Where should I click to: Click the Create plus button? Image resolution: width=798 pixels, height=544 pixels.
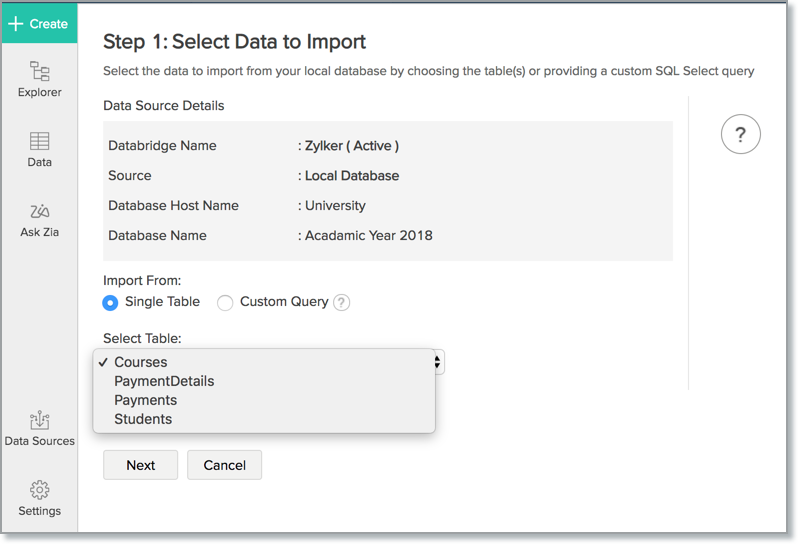pyautogui.click(x=38, y=23)
